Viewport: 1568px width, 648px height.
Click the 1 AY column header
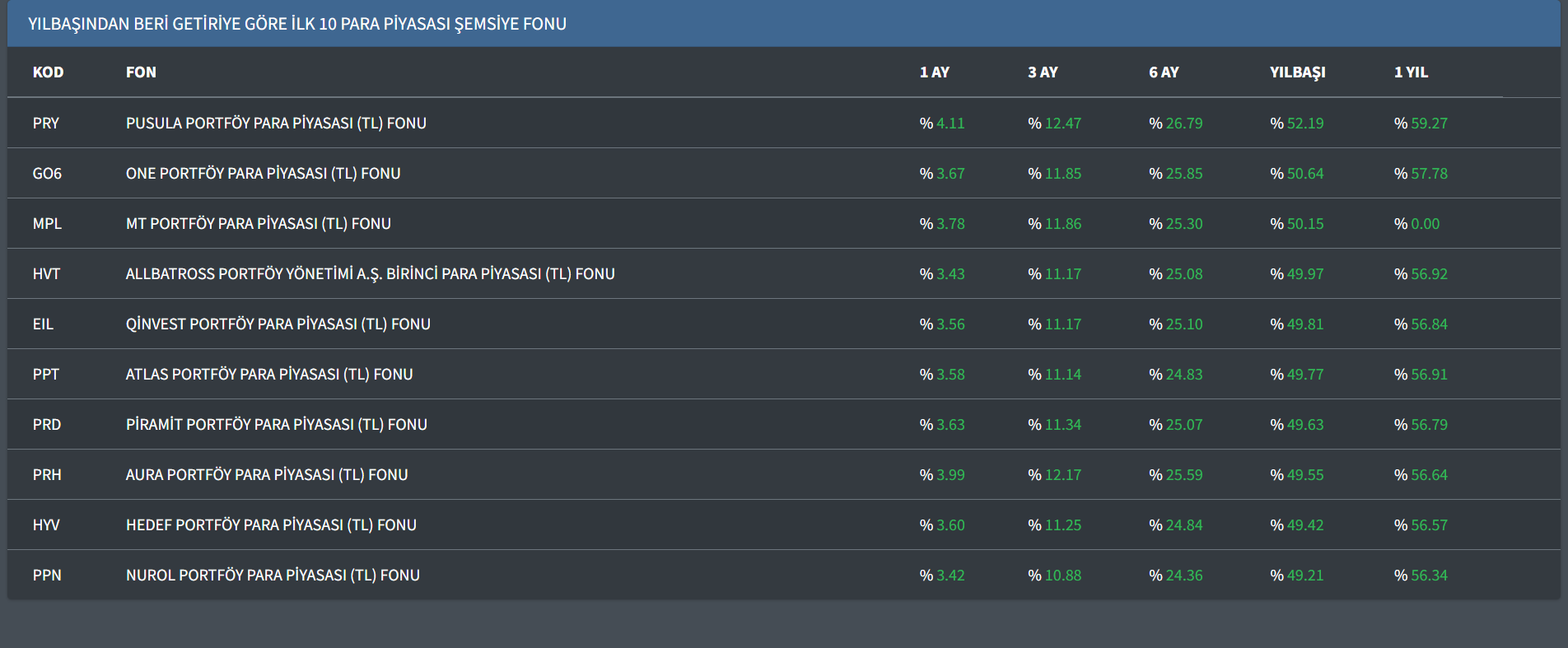934,72
